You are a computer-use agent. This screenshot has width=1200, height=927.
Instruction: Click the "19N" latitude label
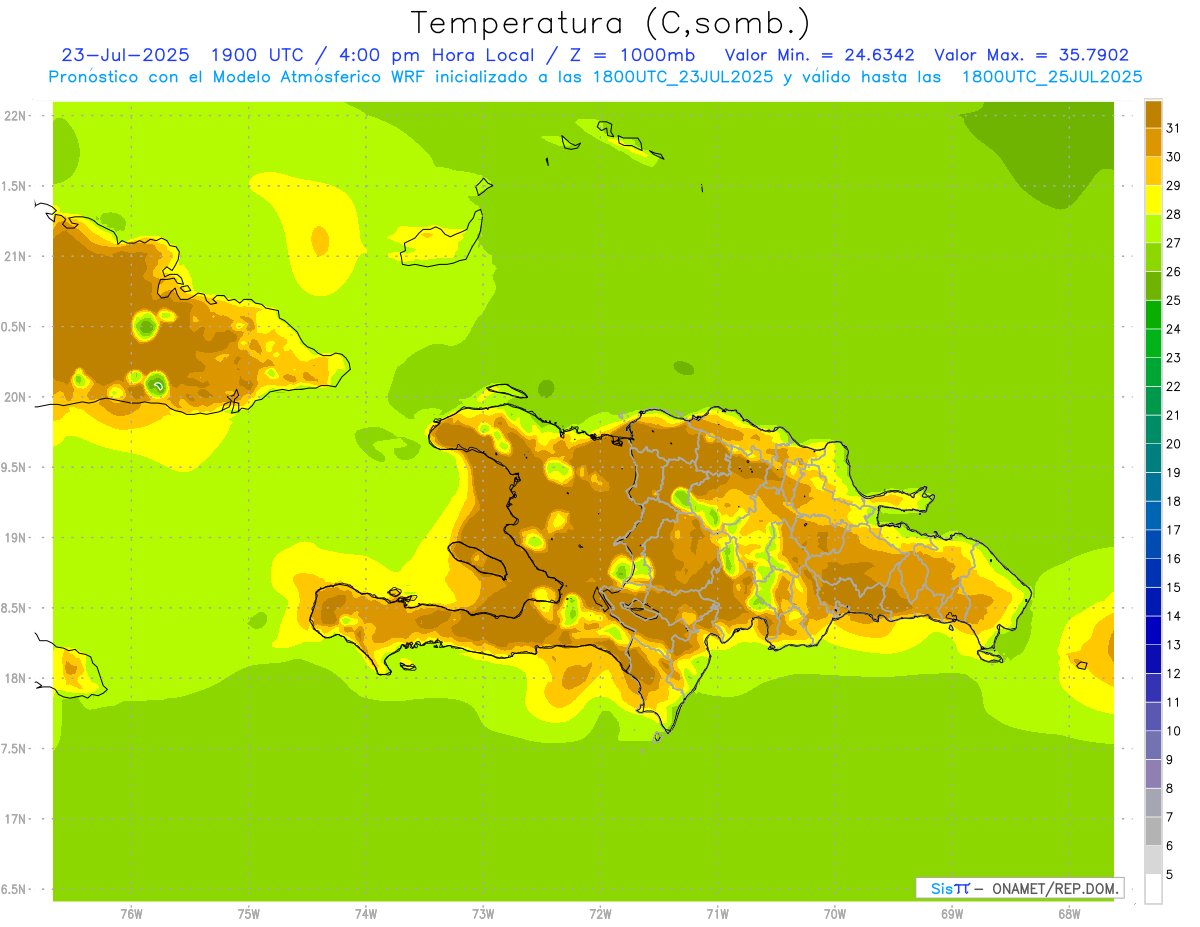16,538
